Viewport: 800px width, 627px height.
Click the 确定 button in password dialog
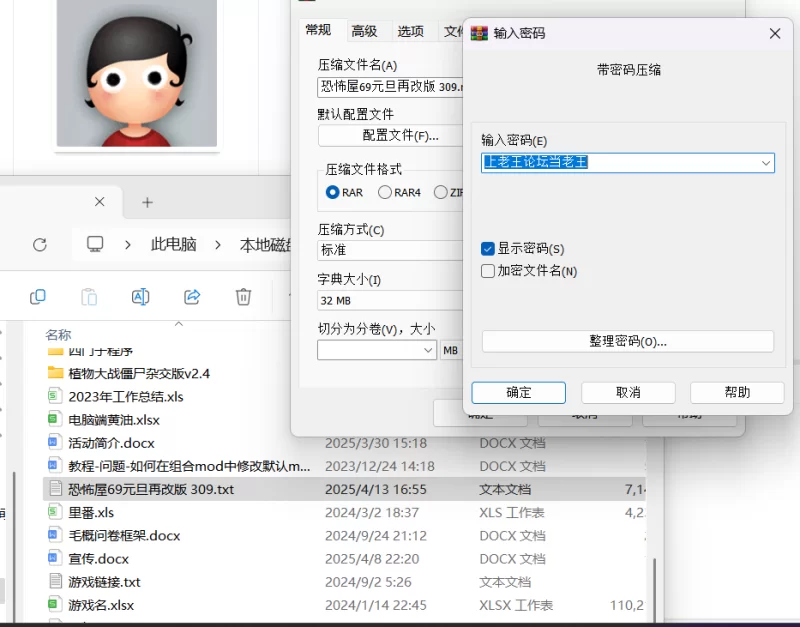coord(518,392)
